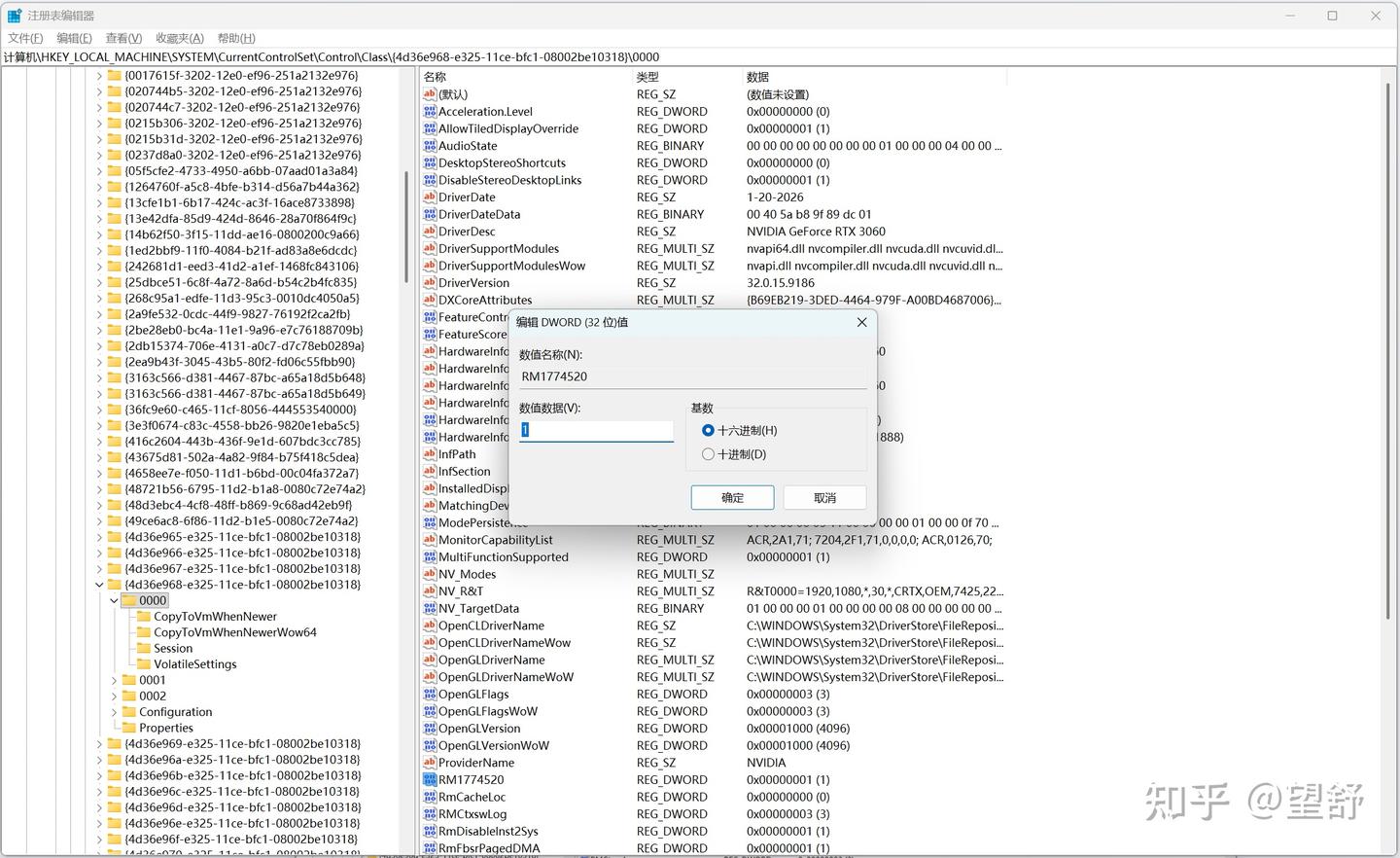Click the folder icon of Properties key

point(129,728)
